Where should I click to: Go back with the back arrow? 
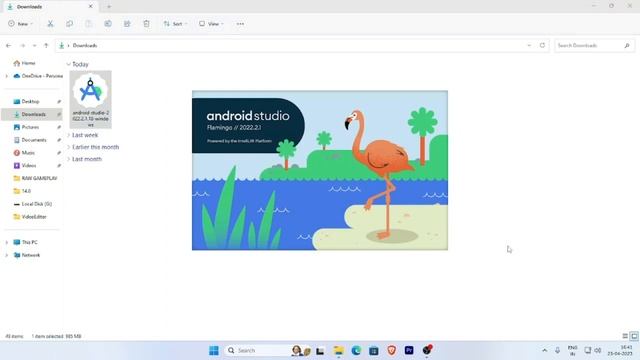(x=9, y=45)
